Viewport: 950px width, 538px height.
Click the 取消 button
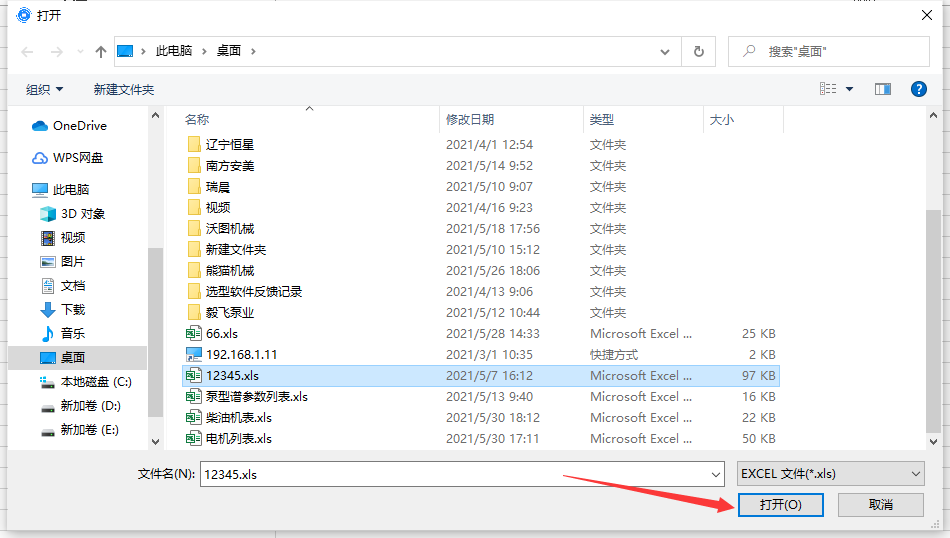tap(880, 505)
